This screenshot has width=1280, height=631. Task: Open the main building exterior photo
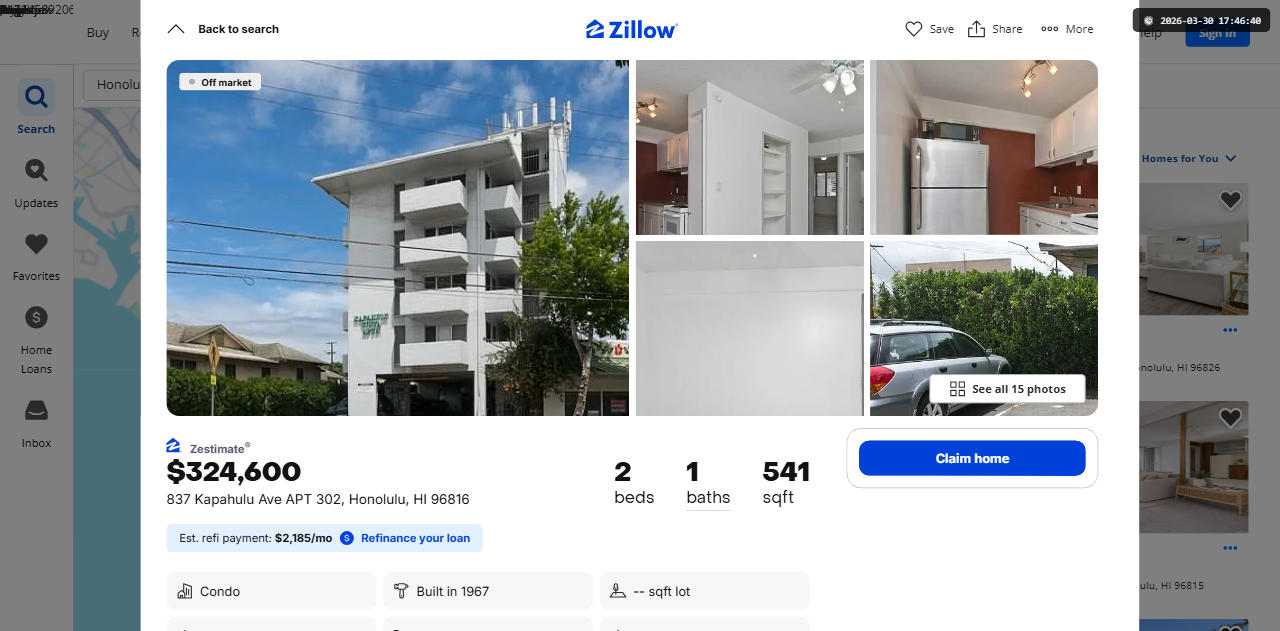pos(397,238)
